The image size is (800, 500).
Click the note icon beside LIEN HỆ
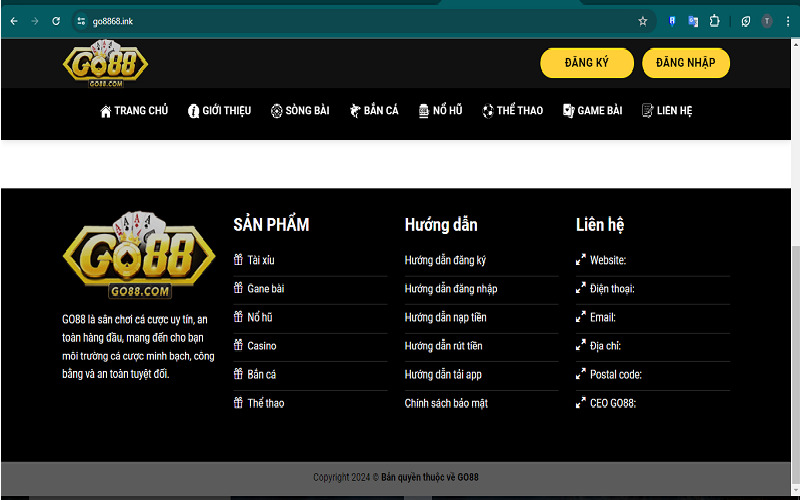point(647,111)
